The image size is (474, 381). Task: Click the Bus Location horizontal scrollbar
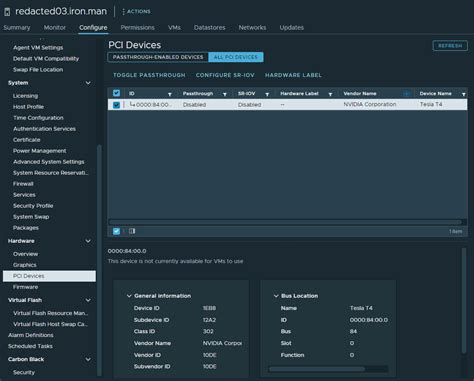[317, 369]
